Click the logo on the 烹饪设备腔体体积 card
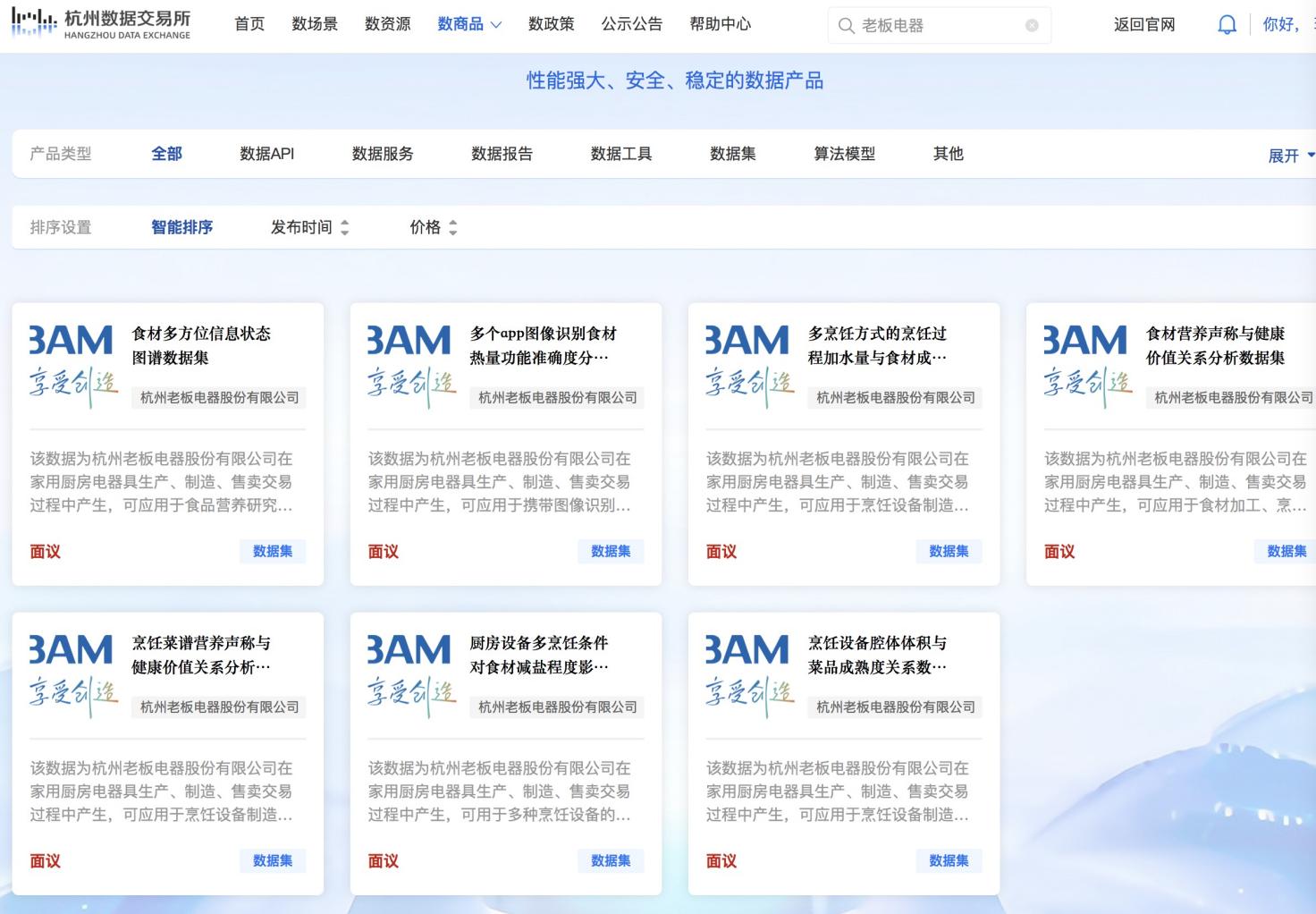1316x914 pixels. pos(749,676)
